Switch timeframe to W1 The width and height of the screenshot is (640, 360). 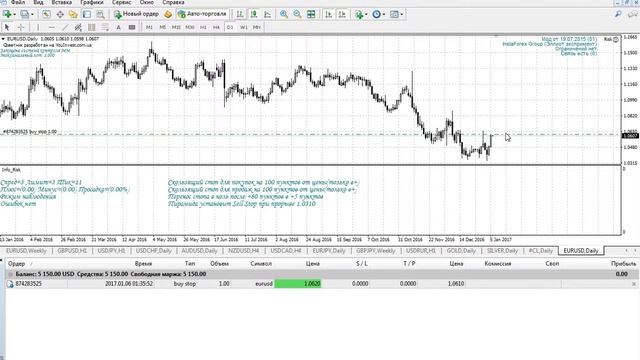tap(244, 27)
